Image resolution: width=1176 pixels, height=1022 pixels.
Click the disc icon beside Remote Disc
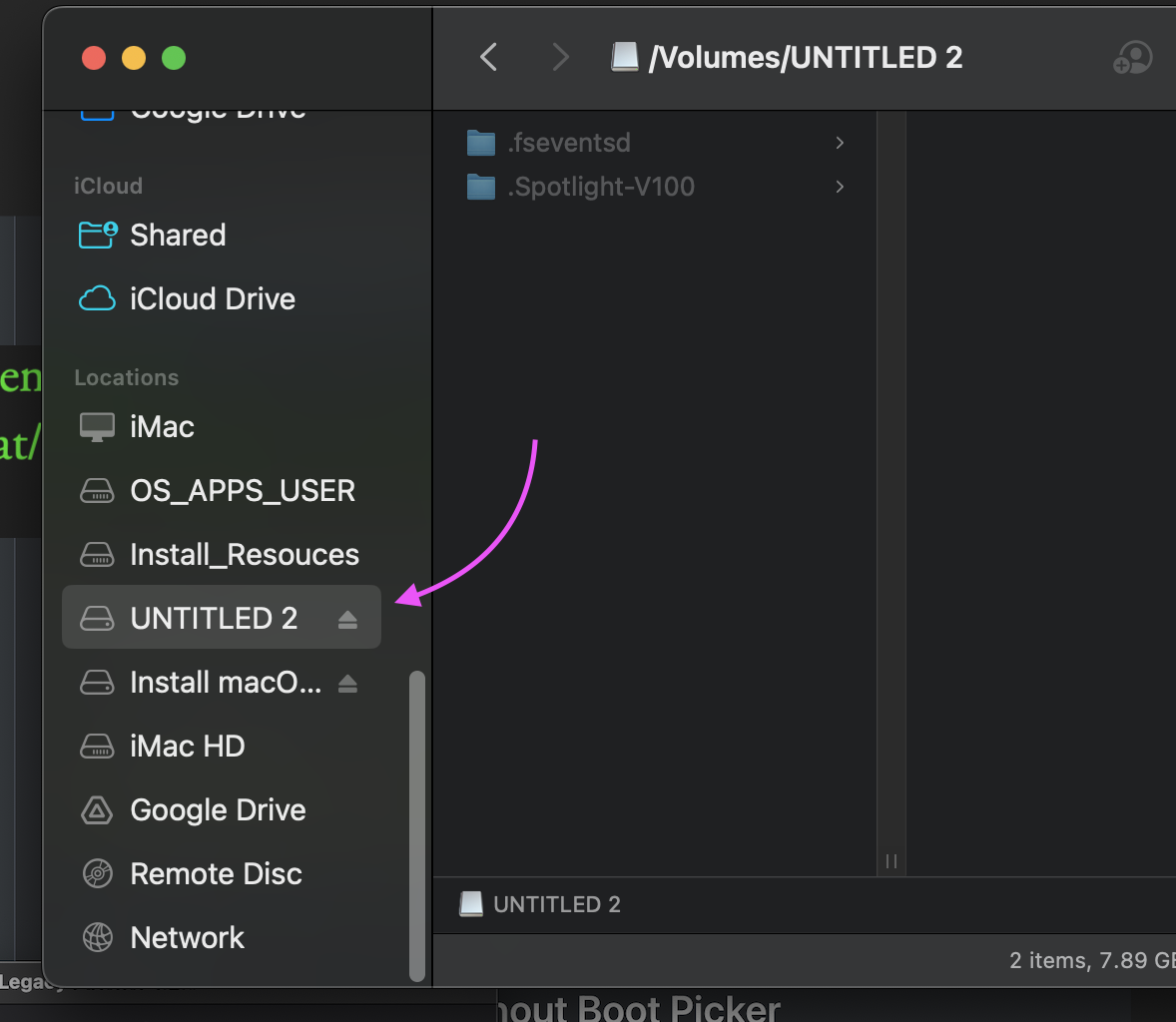pos(98,873)
